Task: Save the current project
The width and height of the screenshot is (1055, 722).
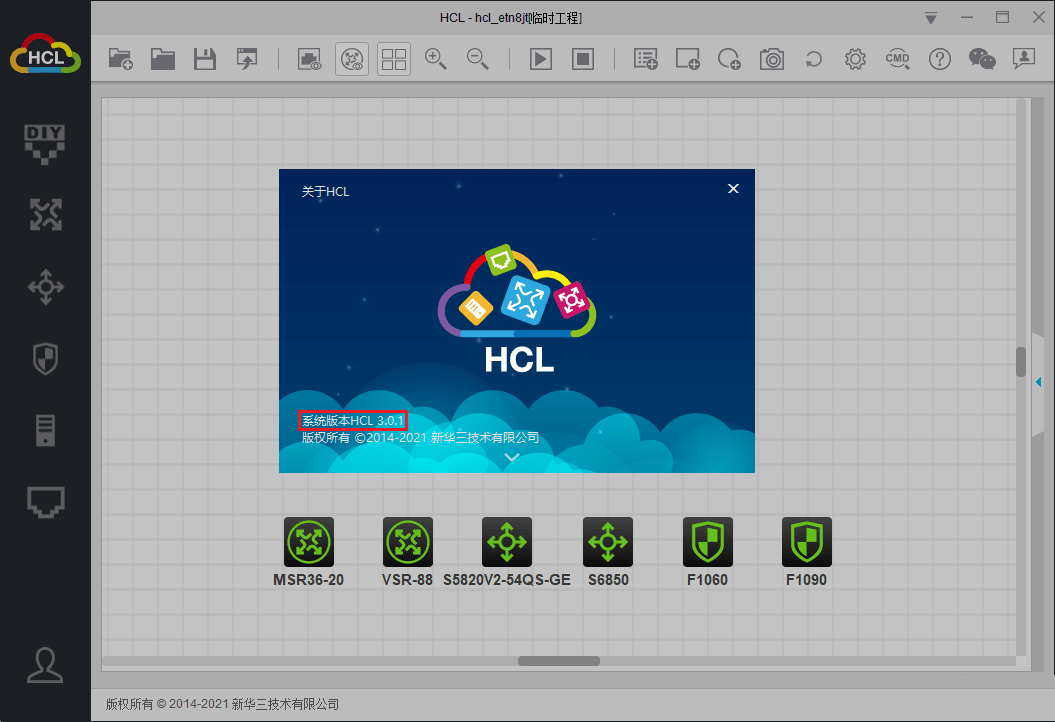Action: point(205,59)
